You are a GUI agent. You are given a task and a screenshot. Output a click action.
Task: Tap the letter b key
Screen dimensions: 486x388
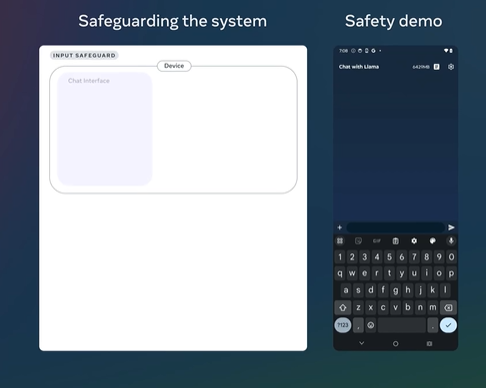pyautogui.click(x=408, y=307)
